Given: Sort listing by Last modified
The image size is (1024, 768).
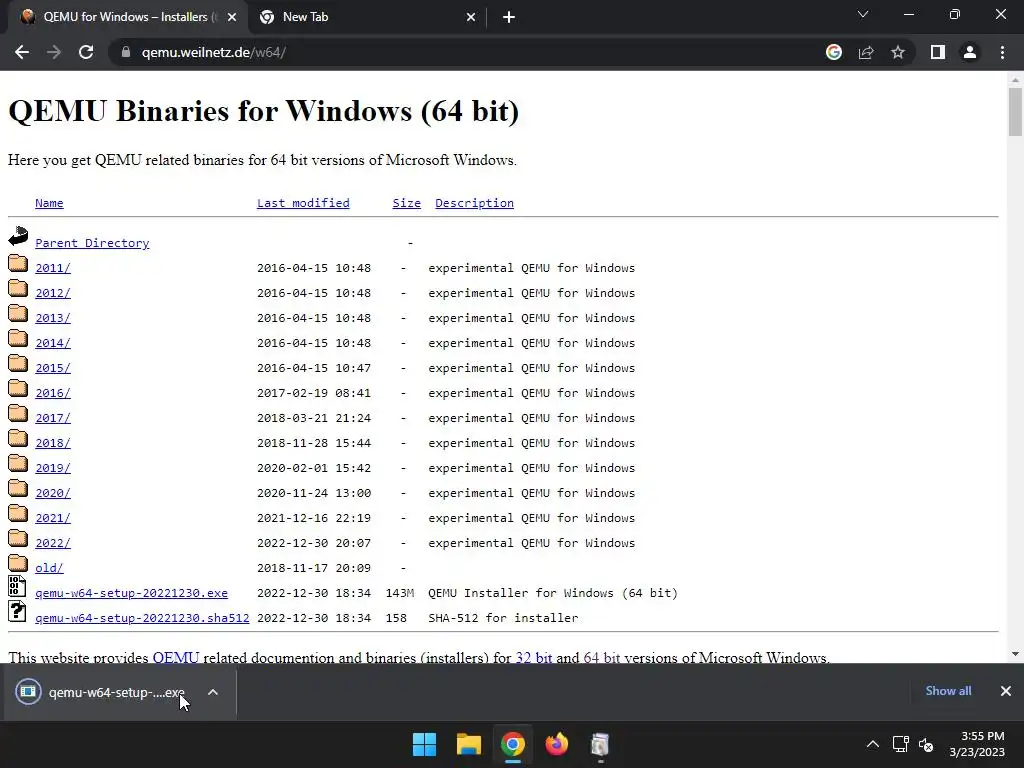Looking at the screenshot, I should 303,203.
